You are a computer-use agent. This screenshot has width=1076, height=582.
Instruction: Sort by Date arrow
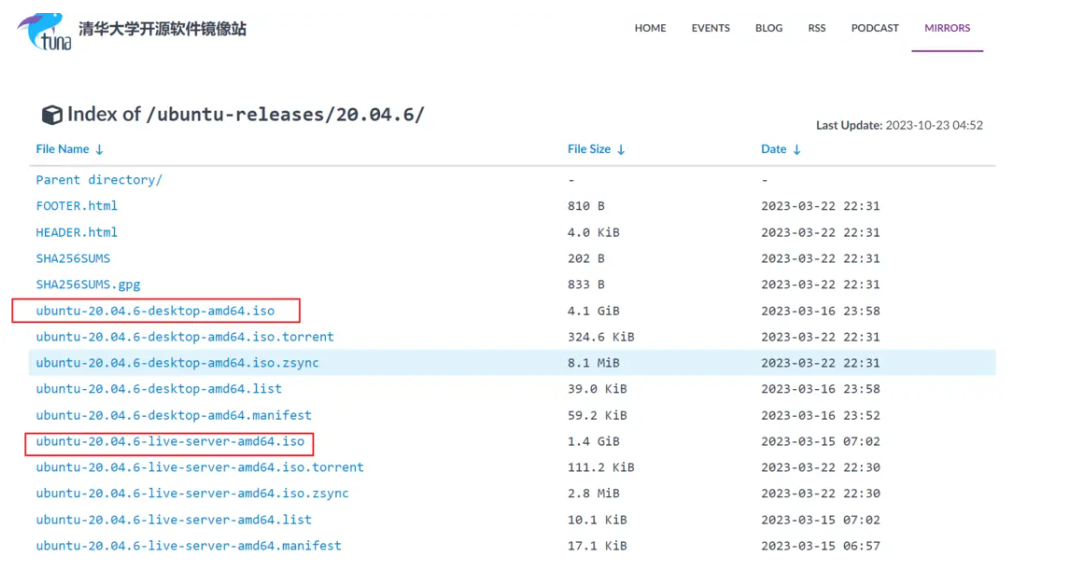click(797, 150)
